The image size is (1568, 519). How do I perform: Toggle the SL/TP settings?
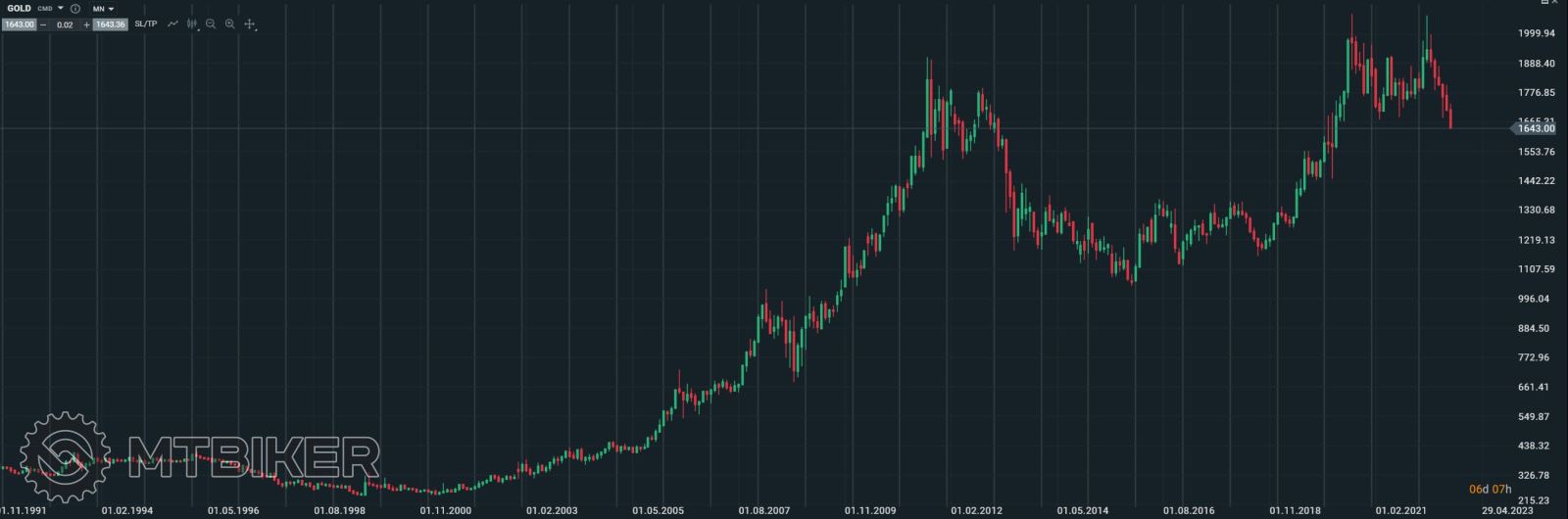tap(145, 24)
